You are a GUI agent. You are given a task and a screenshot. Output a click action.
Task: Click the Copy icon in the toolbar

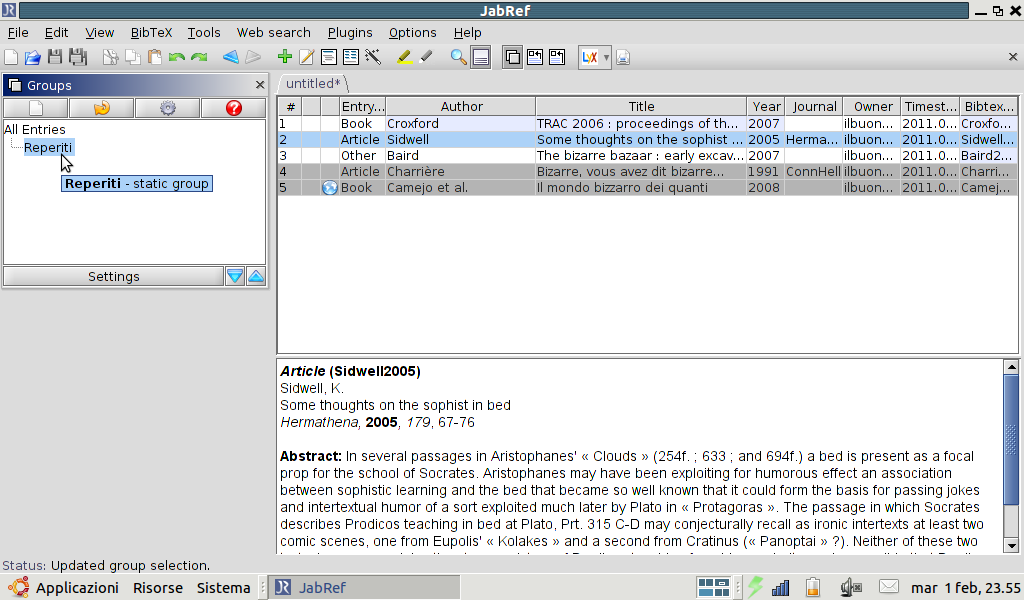coord(133,57)
